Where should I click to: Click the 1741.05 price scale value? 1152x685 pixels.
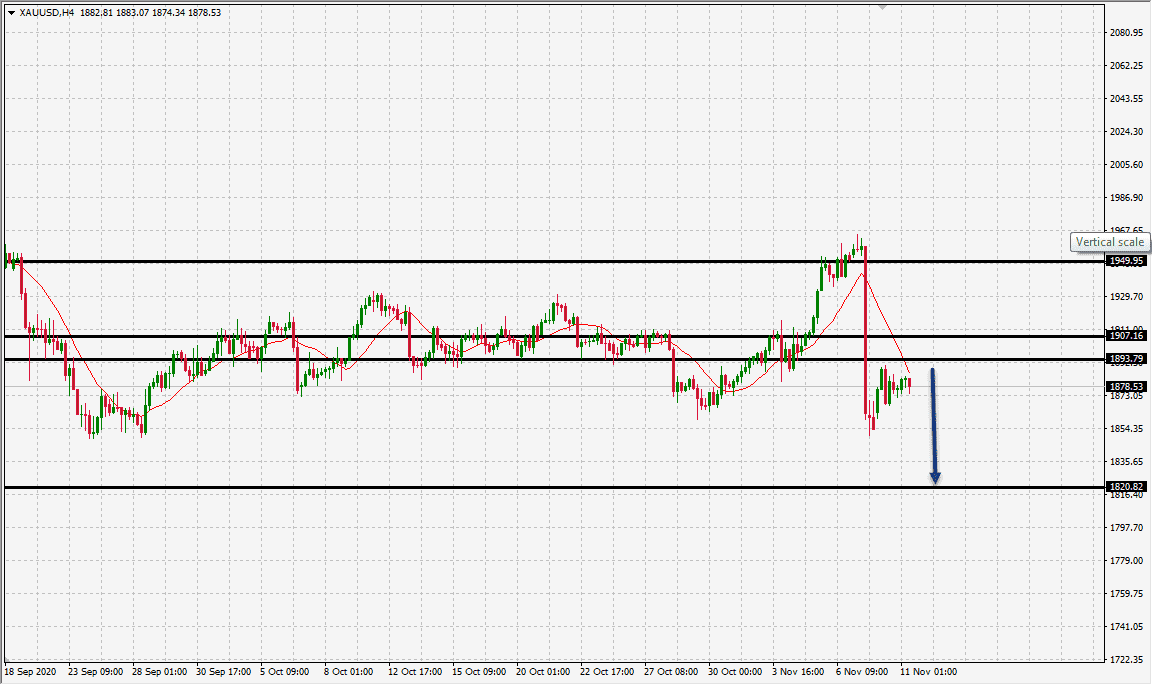[x=1126, y=627]
